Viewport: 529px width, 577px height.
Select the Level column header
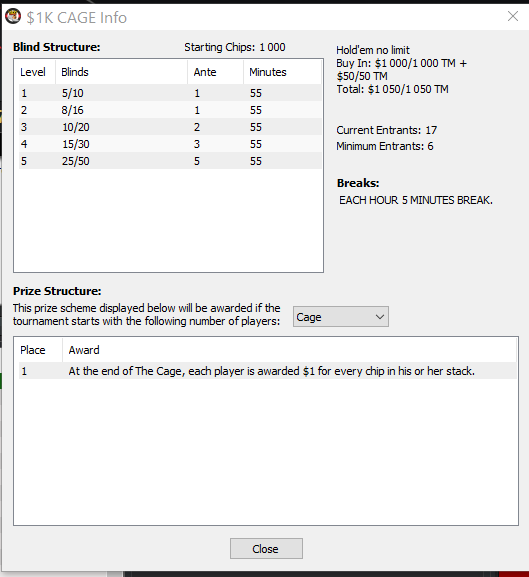tap(35, 72)
